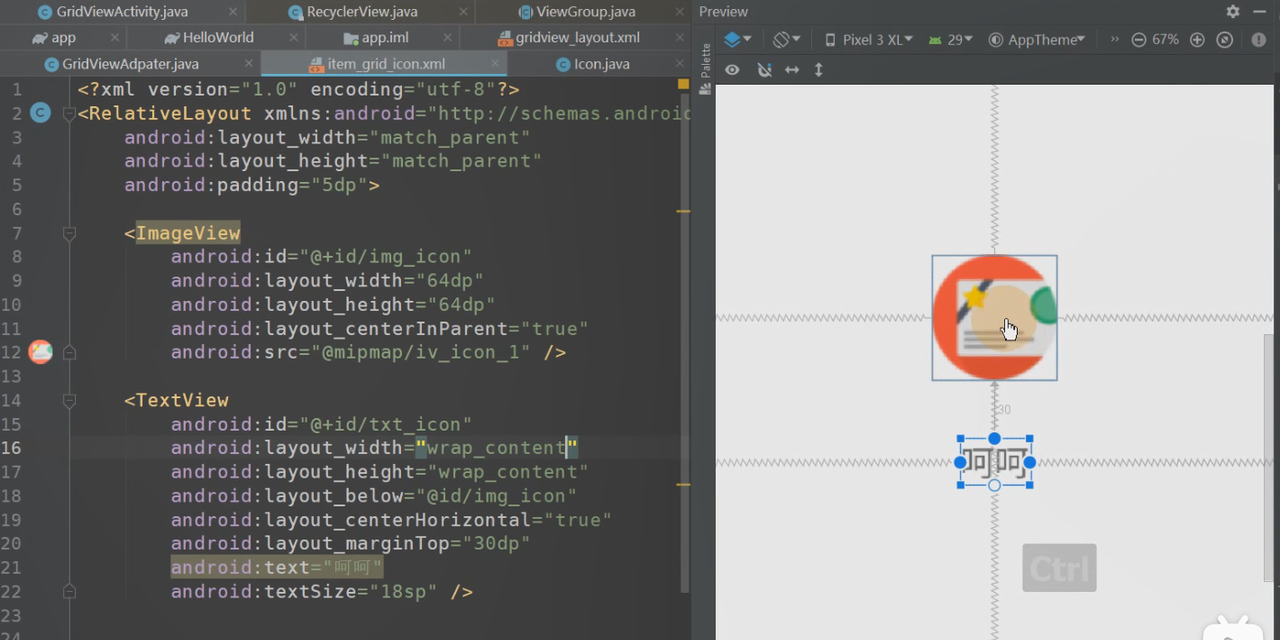Select the ImageView icon in preview
This screenshot has height=640, width=1280.
[x=994, y=317]
